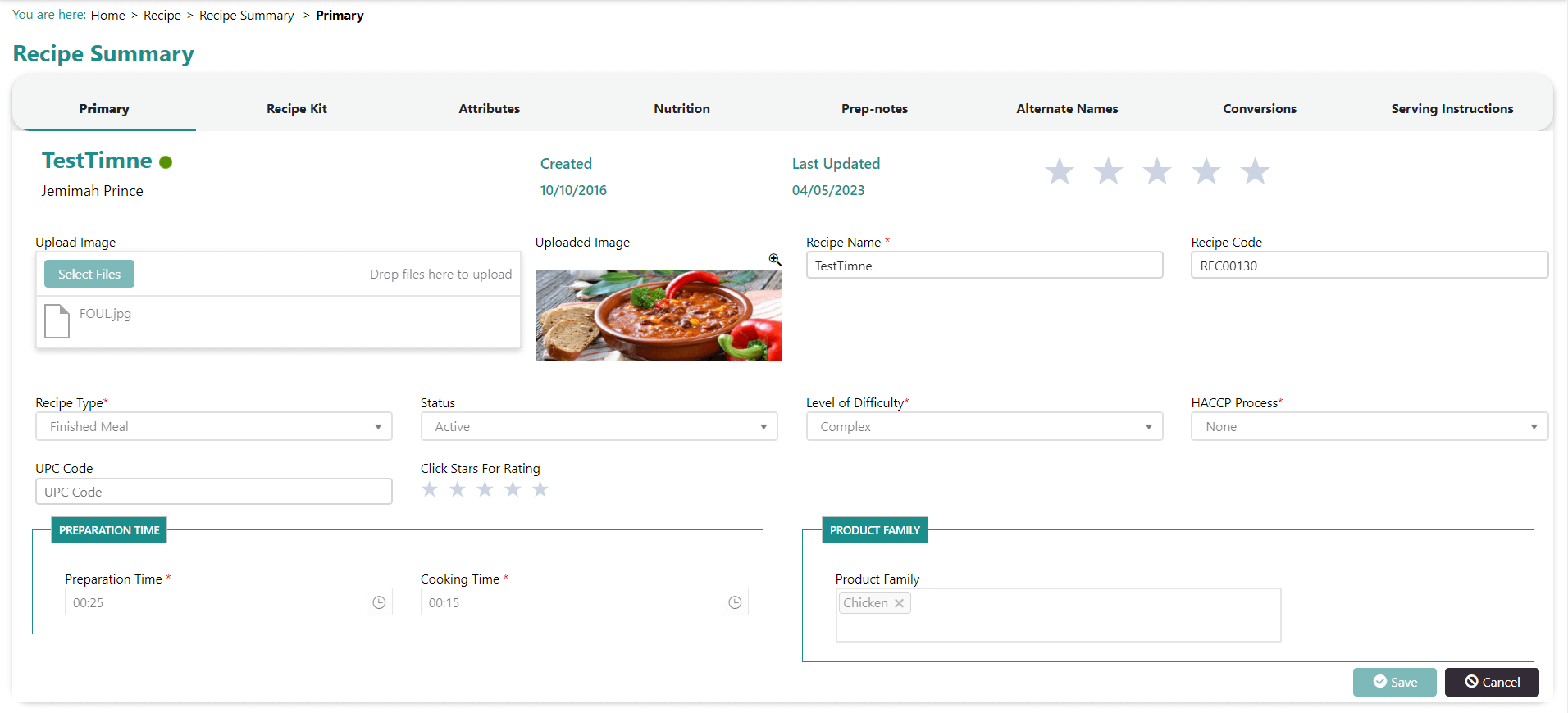Expand the HACCP Process dropdown

tap(1369, 426)
